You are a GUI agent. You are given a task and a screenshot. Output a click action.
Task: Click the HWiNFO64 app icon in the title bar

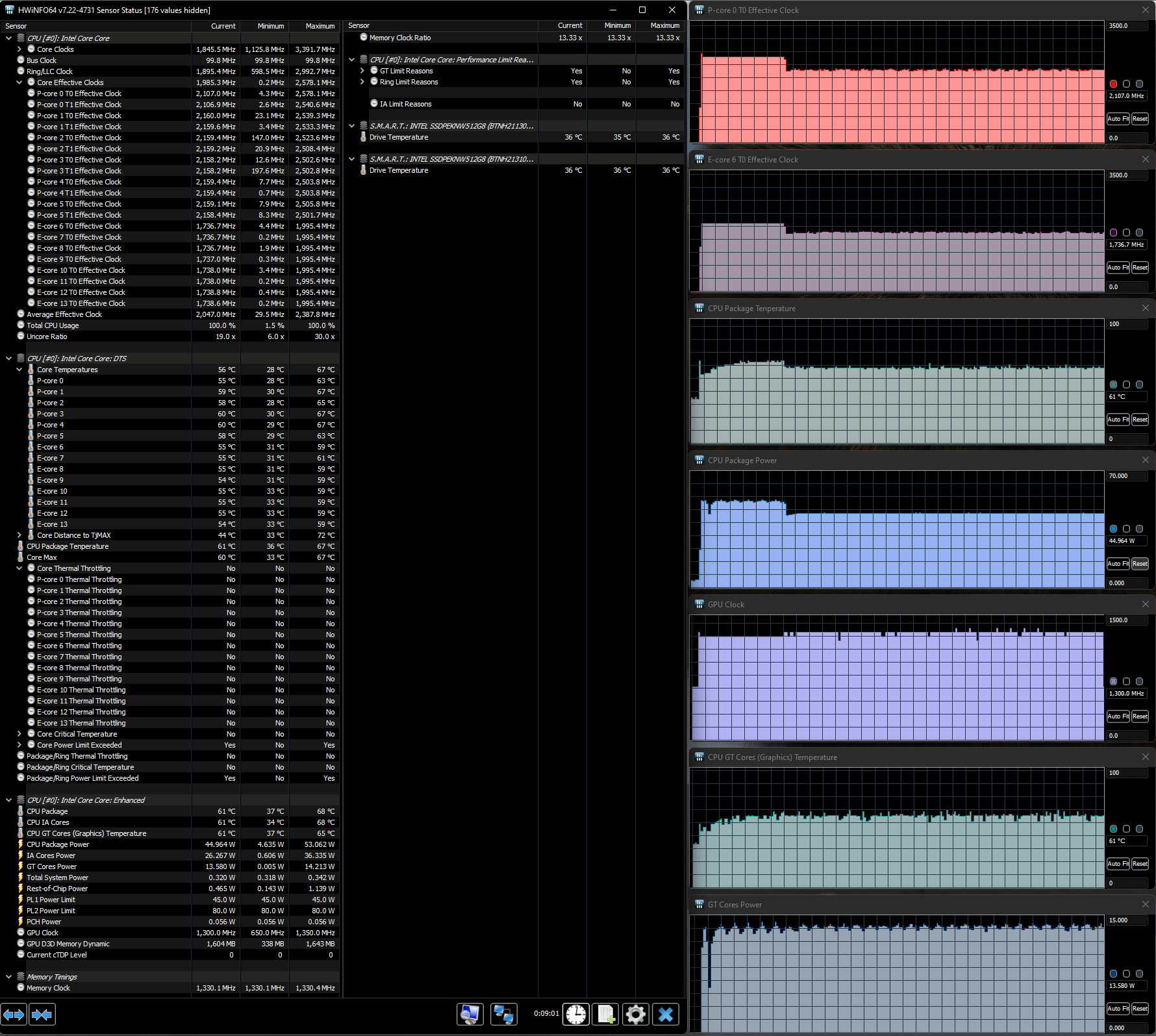(9, 10)
